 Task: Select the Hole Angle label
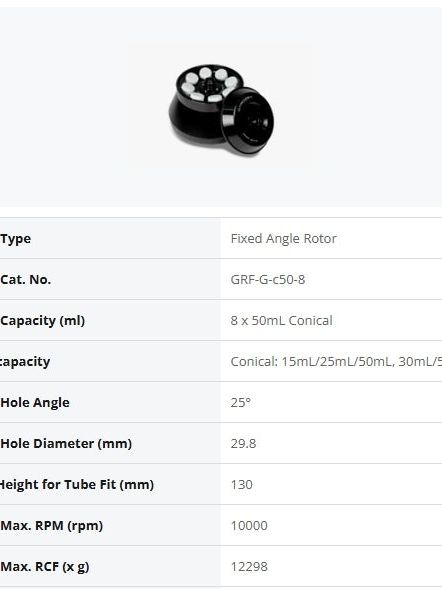point(35,402)
